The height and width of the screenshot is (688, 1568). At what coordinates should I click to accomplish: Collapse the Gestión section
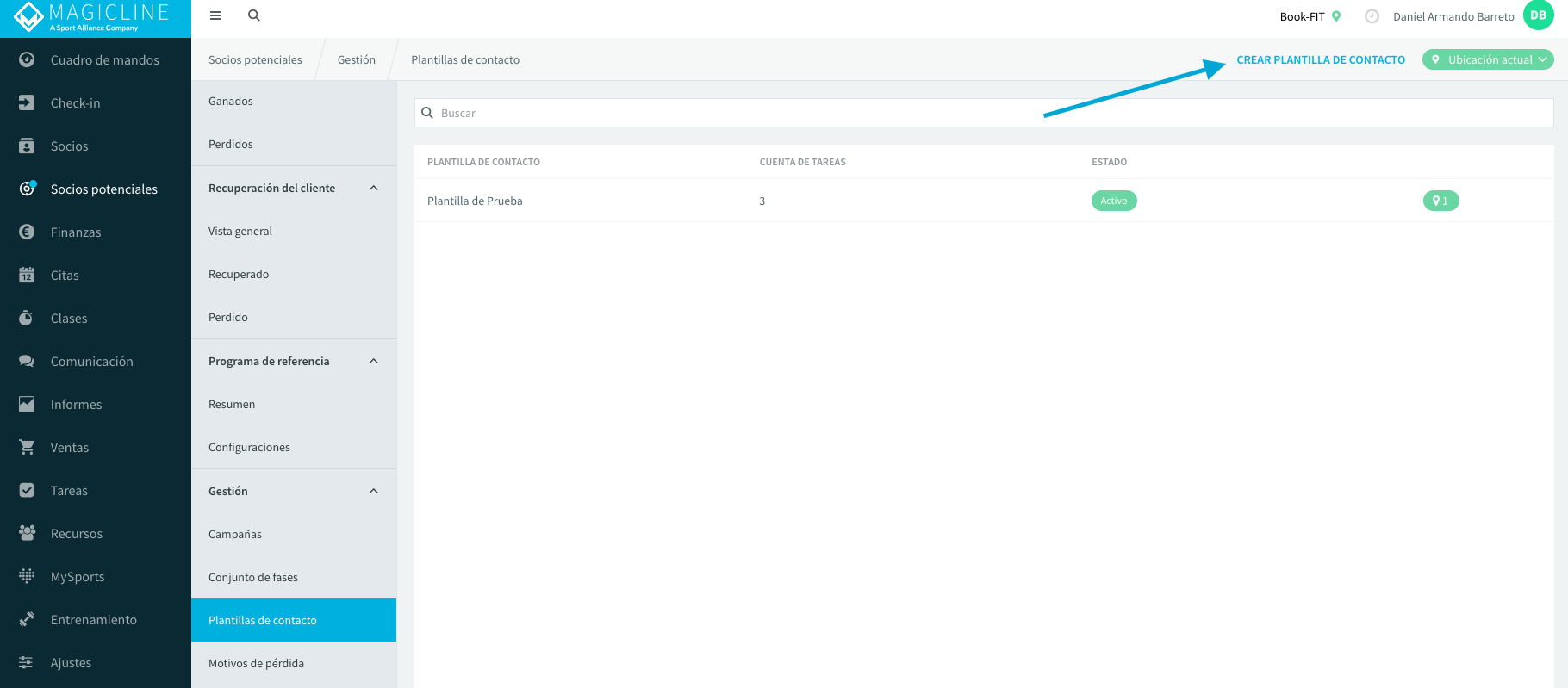click(374, 491)
